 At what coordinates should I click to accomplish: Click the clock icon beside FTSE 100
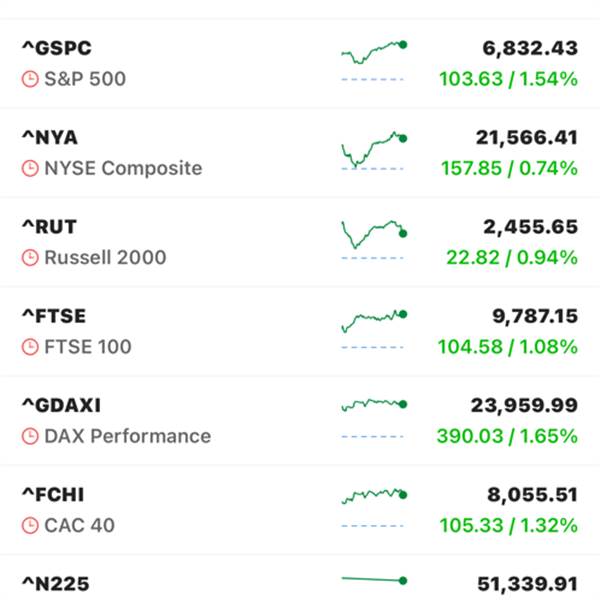[x=30, y=347]
